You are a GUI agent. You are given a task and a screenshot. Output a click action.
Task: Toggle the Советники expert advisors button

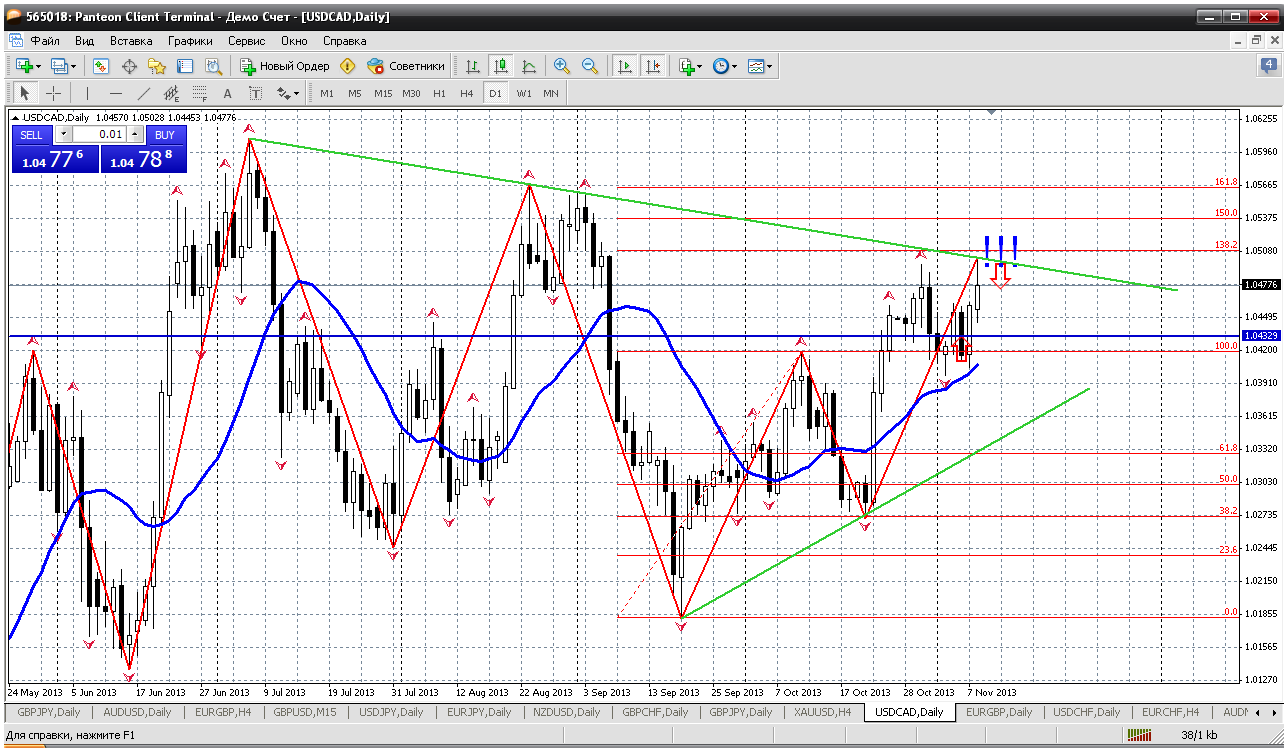[406, 66]
